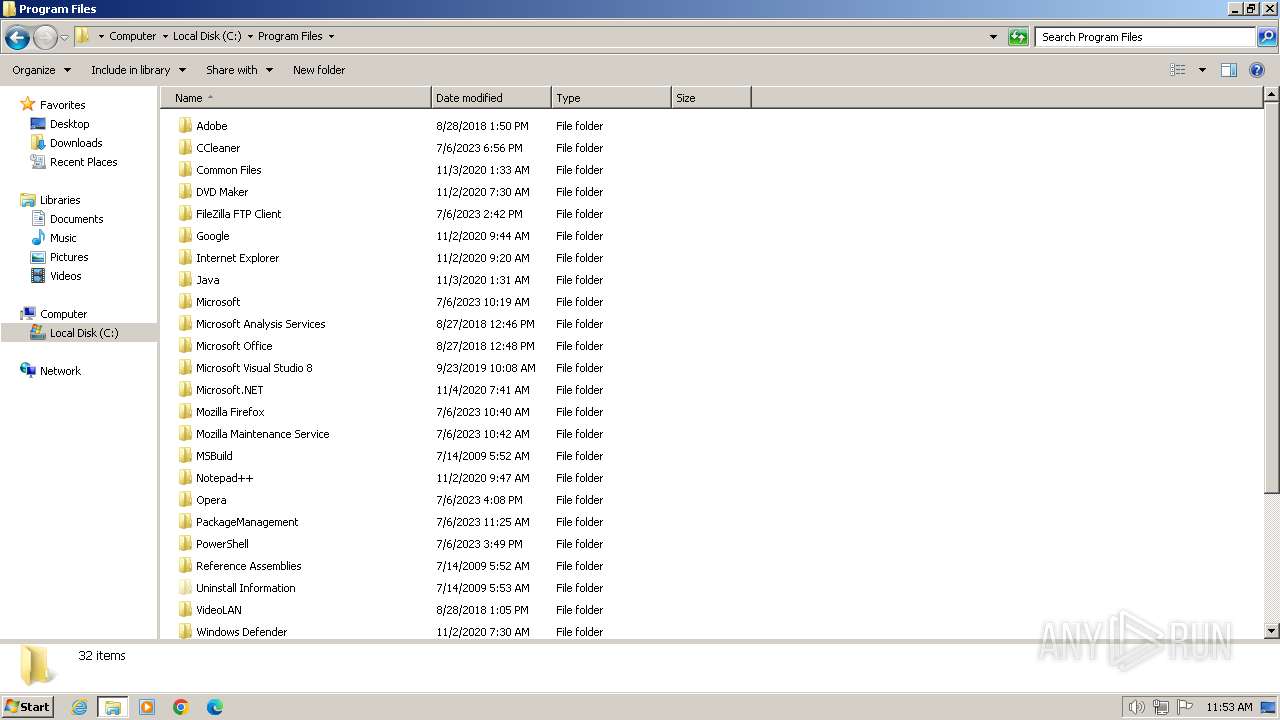Select the DVD Maker folder icon
The image size is (1280, 720).
[185, 192]
